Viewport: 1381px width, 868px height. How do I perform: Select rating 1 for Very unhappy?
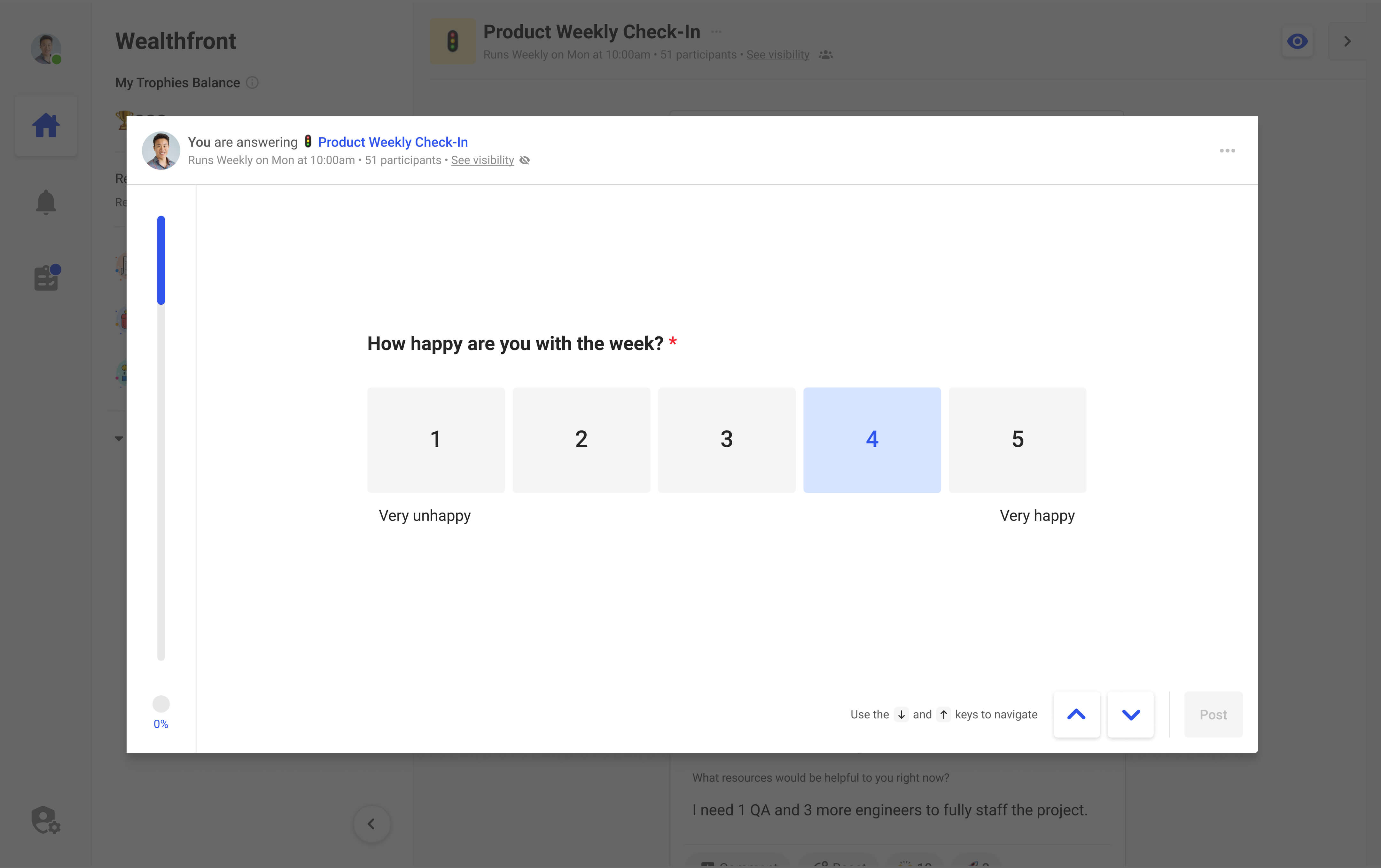pos(436,440)
